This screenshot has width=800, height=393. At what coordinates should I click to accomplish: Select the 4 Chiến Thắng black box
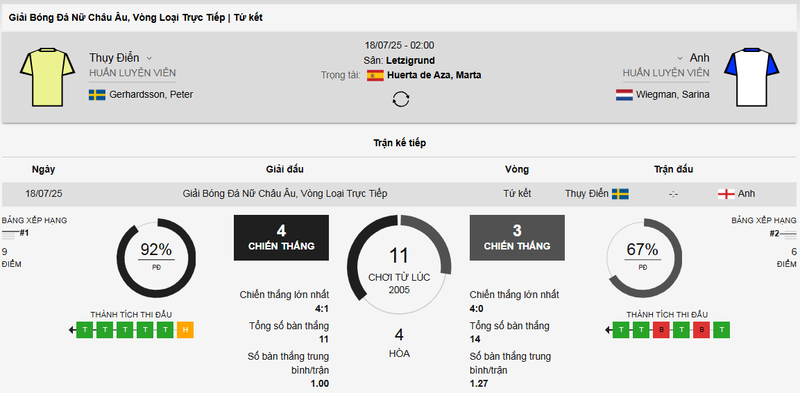281,238
